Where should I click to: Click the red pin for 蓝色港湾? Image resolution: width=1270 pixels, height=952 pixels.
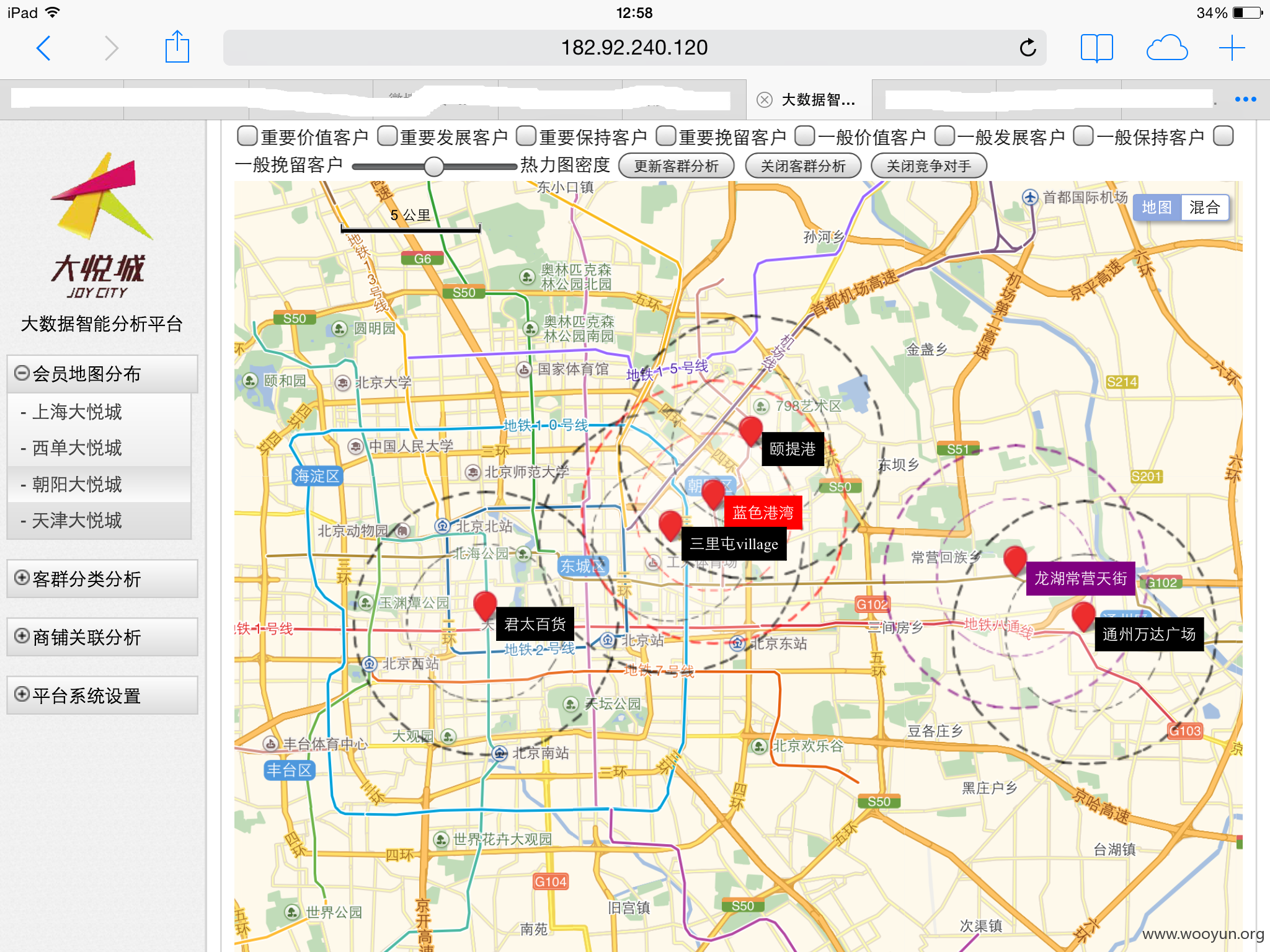(713, 495)
